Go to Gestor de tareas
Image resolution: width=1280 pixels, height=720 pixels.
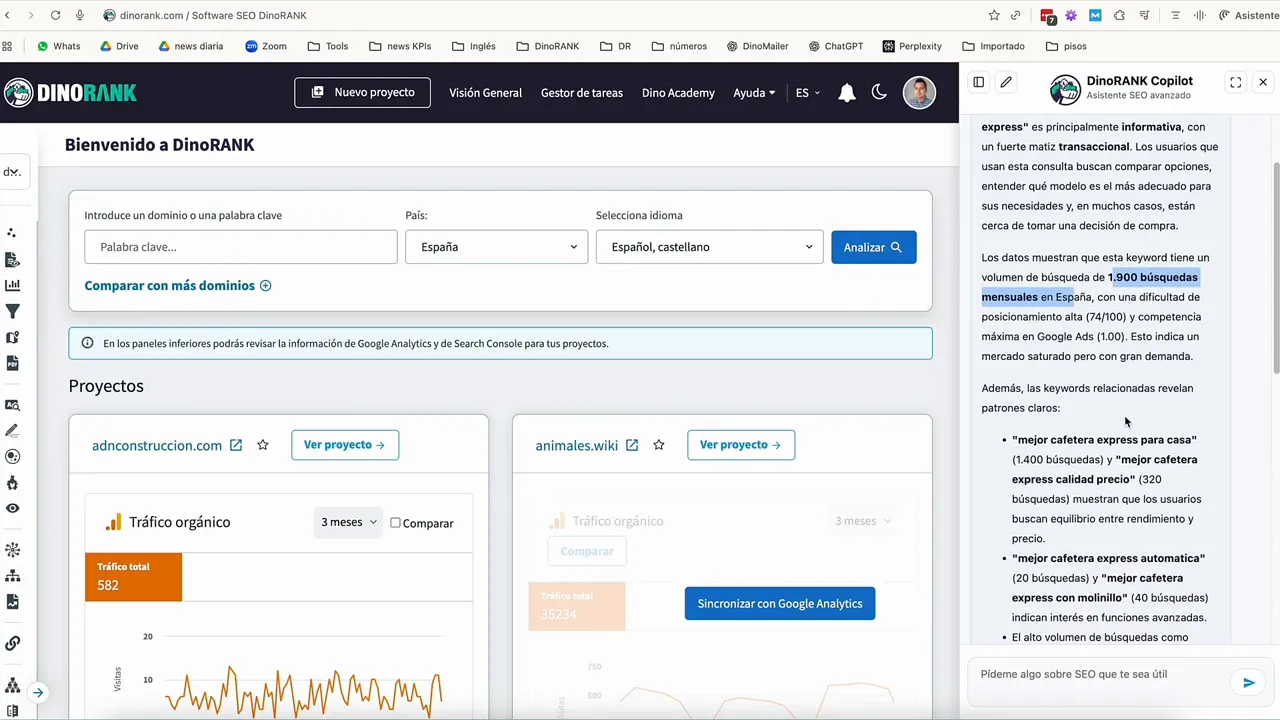pyautogui.click(x=581, y=93)
